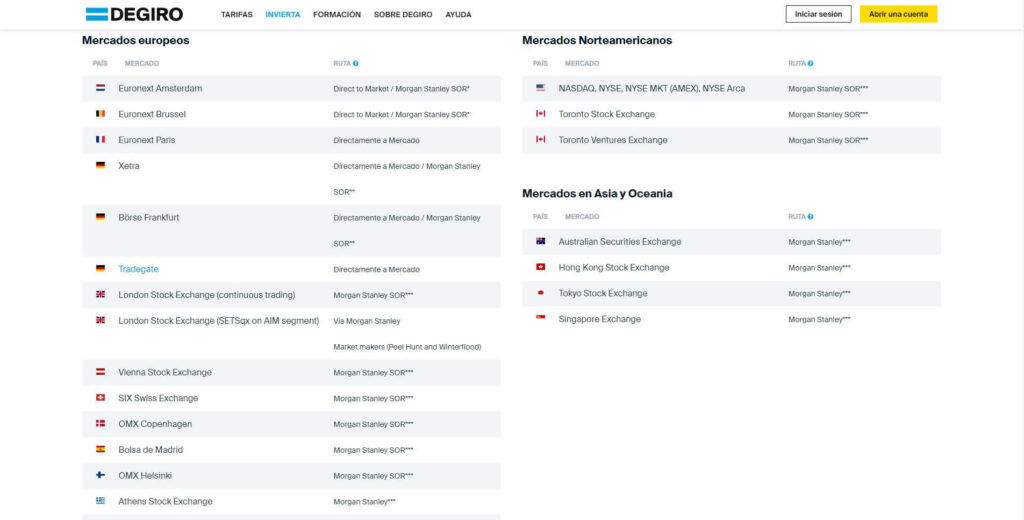
Task: Select the Bolsa de Madrid row
Action: (x=151, y=450)
